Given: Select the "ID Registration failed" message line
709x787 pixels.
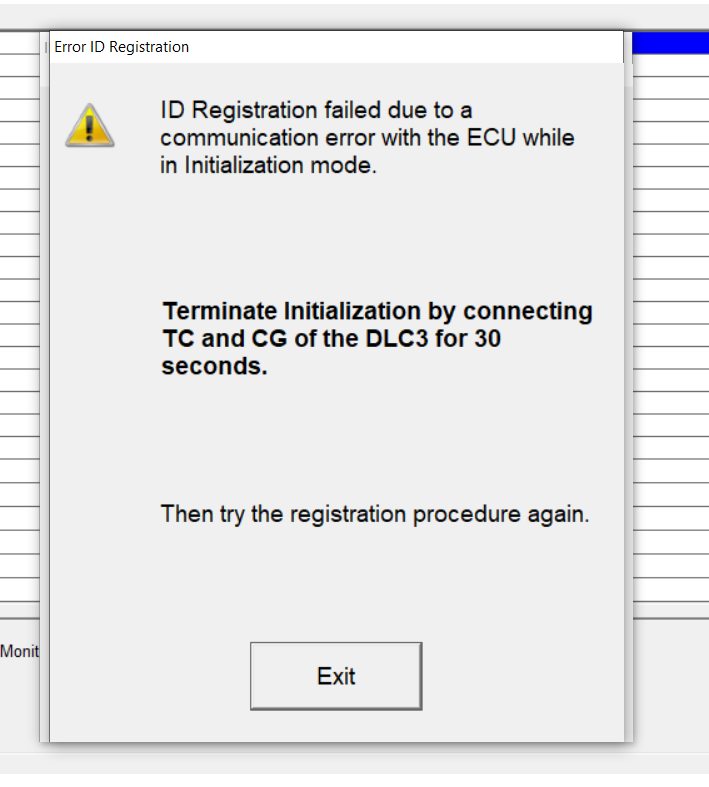Looking at the screenshot, I should click(316, 110).
